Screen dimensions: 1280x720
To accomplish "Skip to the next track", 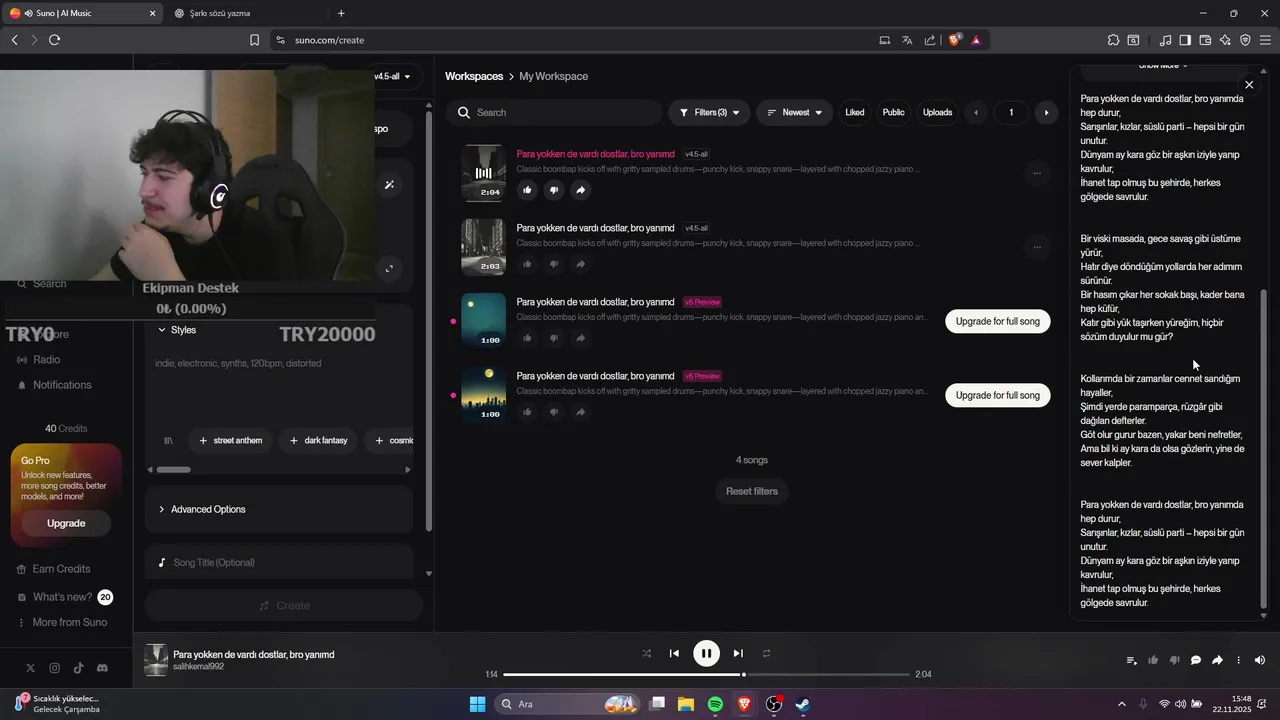I will click(738, 653).
